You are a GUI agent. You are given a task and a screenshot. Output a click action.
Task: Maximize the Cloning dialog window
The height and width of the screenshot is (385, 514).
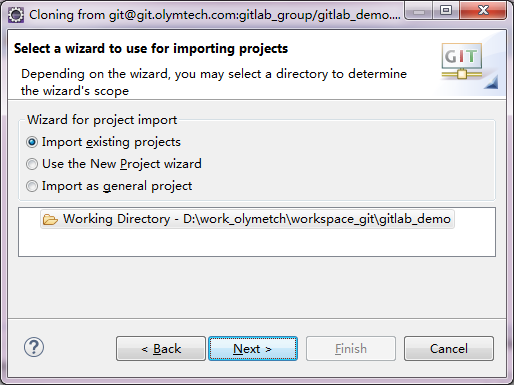[x=446, y=11]
